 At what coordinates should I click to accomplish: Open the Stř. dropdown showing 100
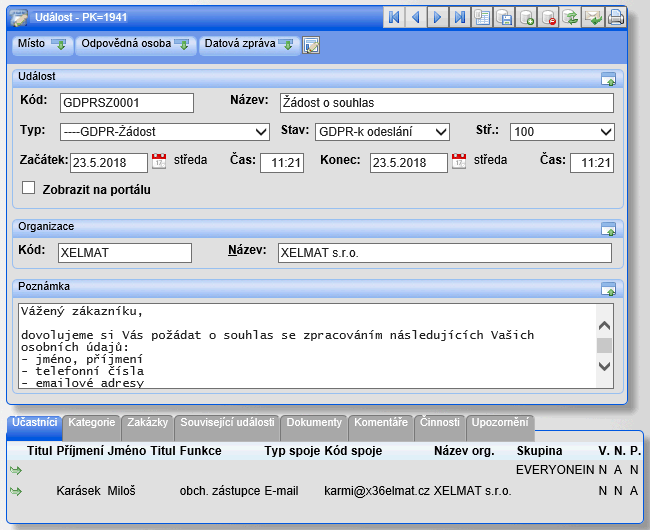561,132
